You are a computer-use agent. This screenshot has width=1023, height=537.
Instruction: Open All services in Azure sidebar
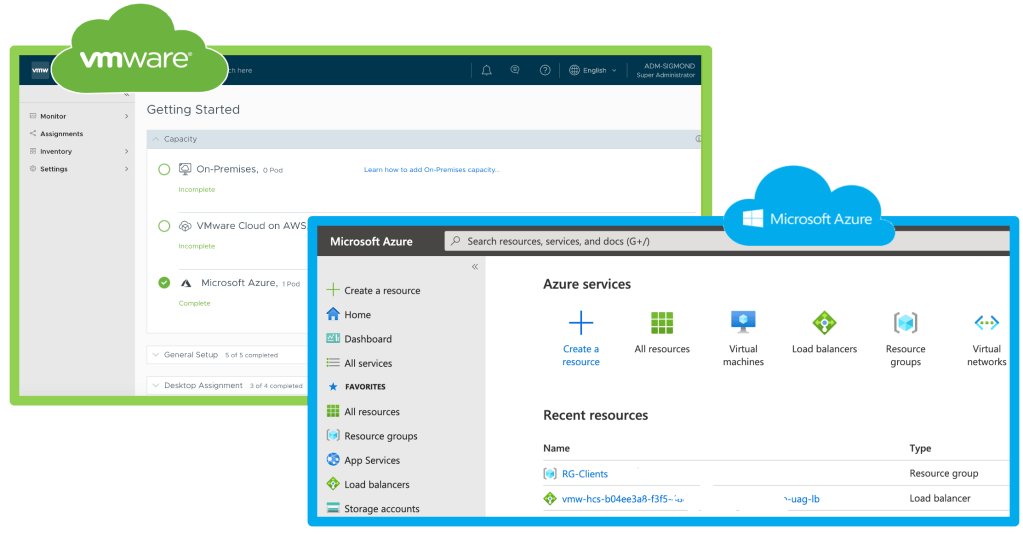point(368,363)
